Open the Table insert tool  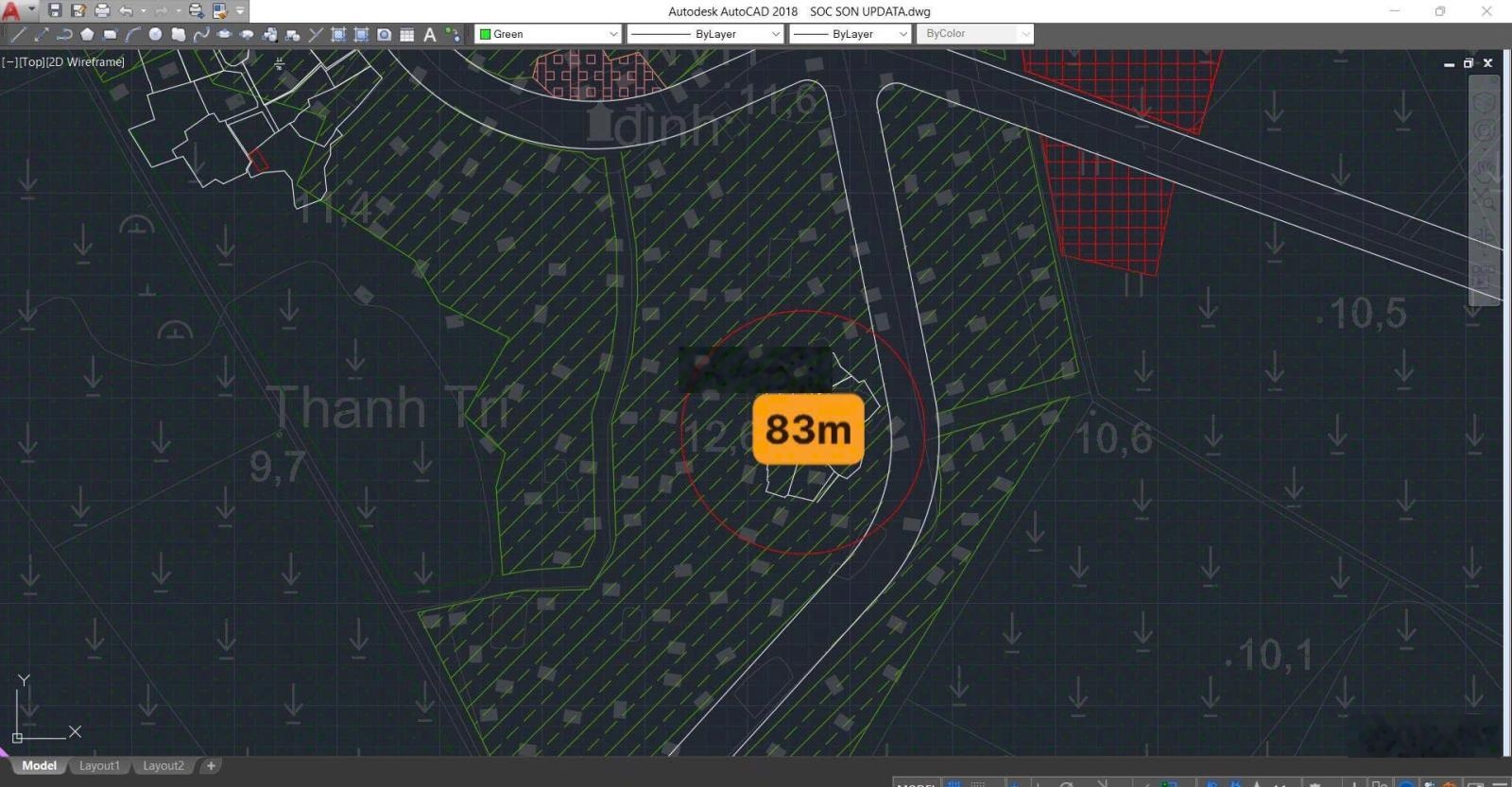pyautogui.click(x=407, y=35)
